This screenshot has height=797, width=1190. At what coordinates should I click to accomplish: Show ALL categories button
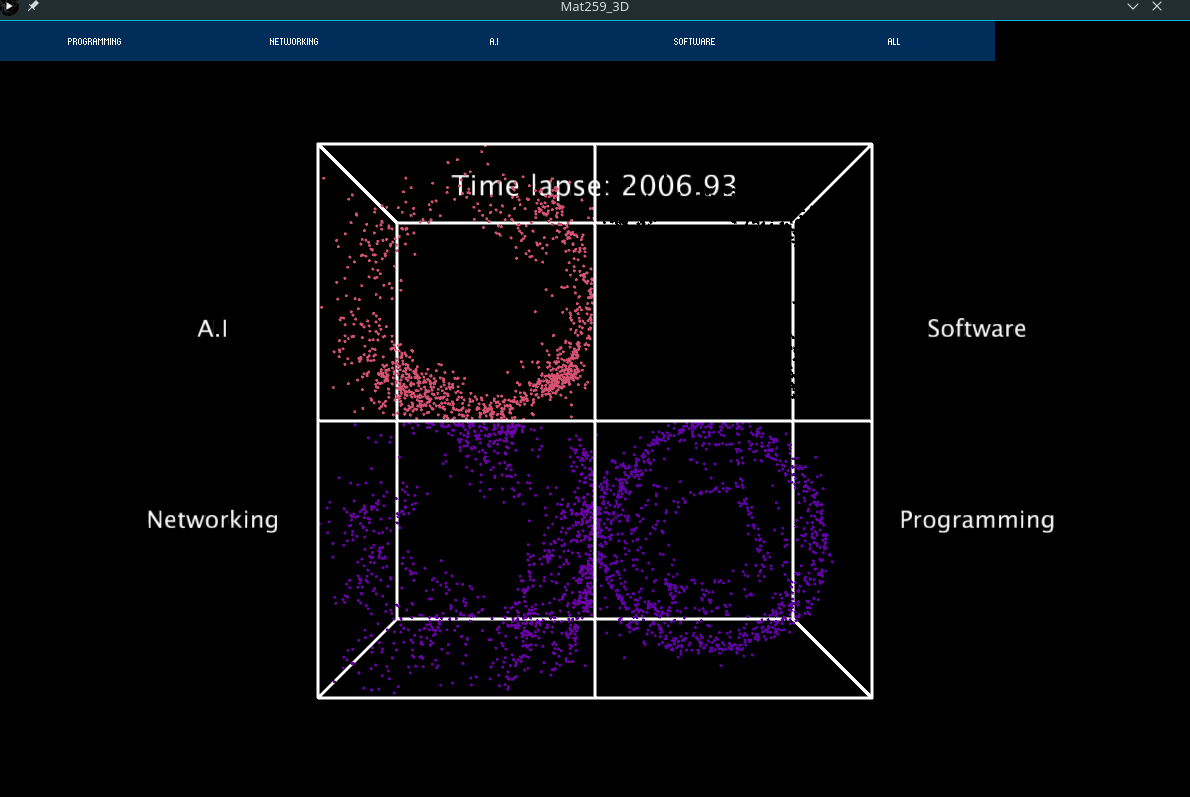click(x=893, y=42)
